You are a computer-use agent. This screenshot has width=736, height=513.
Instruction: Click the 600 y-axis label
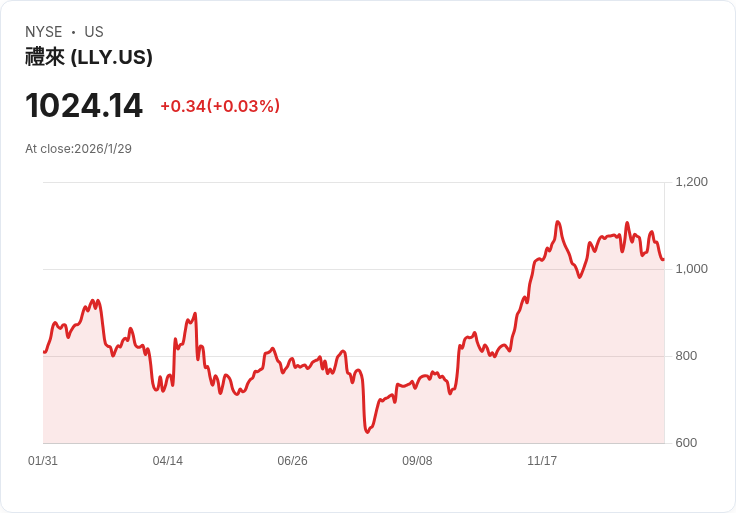pyautogui.click(x=686, y=443)
